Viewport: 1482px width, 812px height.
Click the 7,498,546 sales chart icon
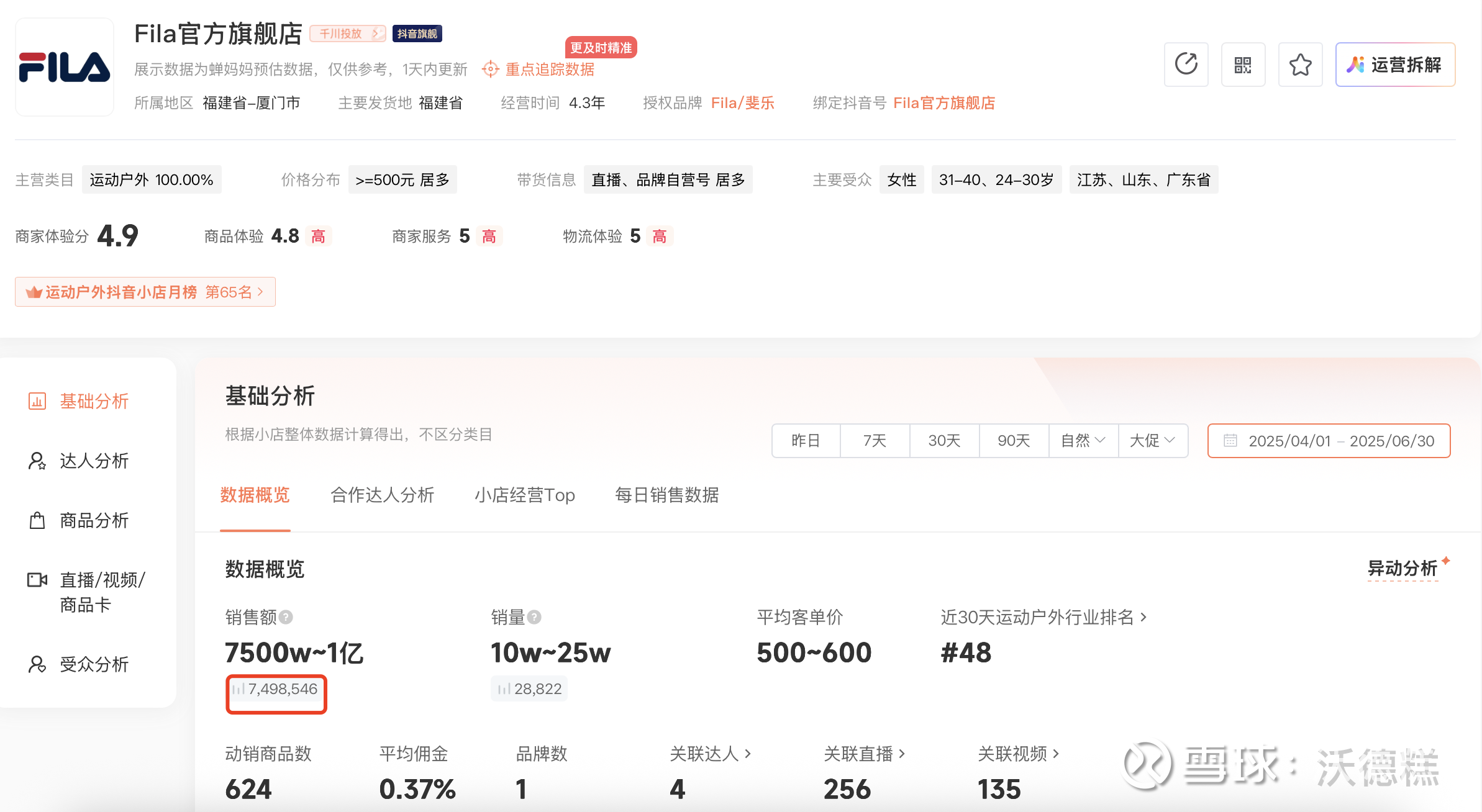pyautogui.click(x=239, y=689)
